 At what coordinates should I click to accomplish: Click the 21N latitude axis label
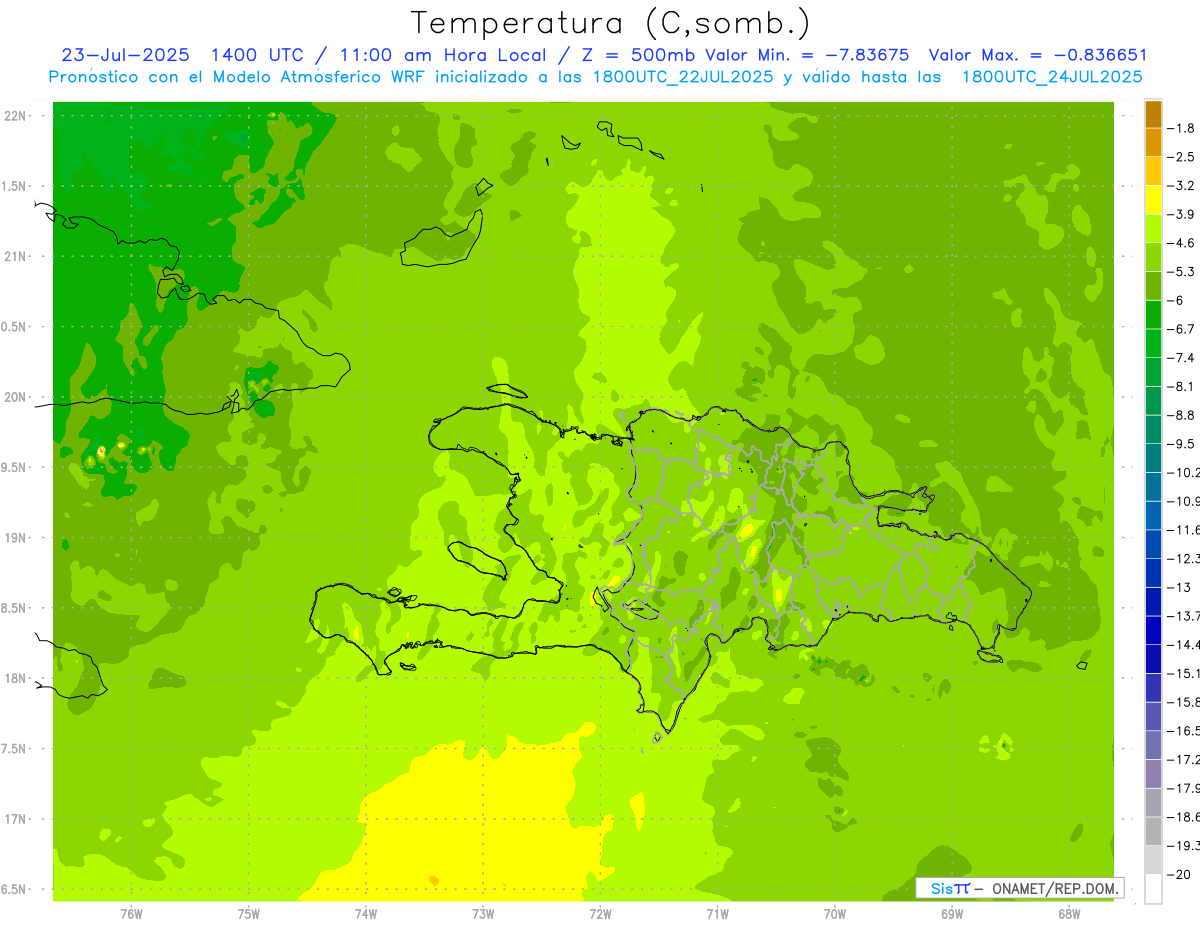pyautogui.click(x=14, y=256)
